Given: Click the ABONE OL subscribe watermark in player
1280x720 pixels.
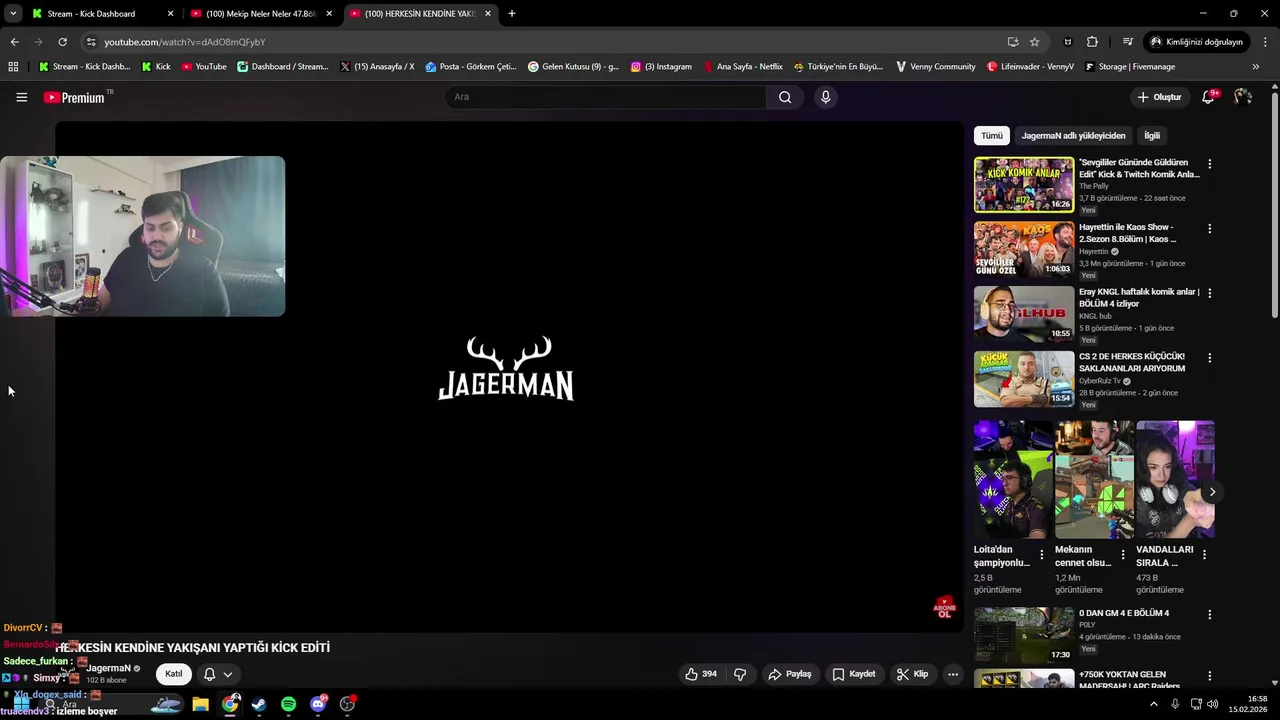Looking at the screenshot, I should pyautogui.click(x=944, y=607).
